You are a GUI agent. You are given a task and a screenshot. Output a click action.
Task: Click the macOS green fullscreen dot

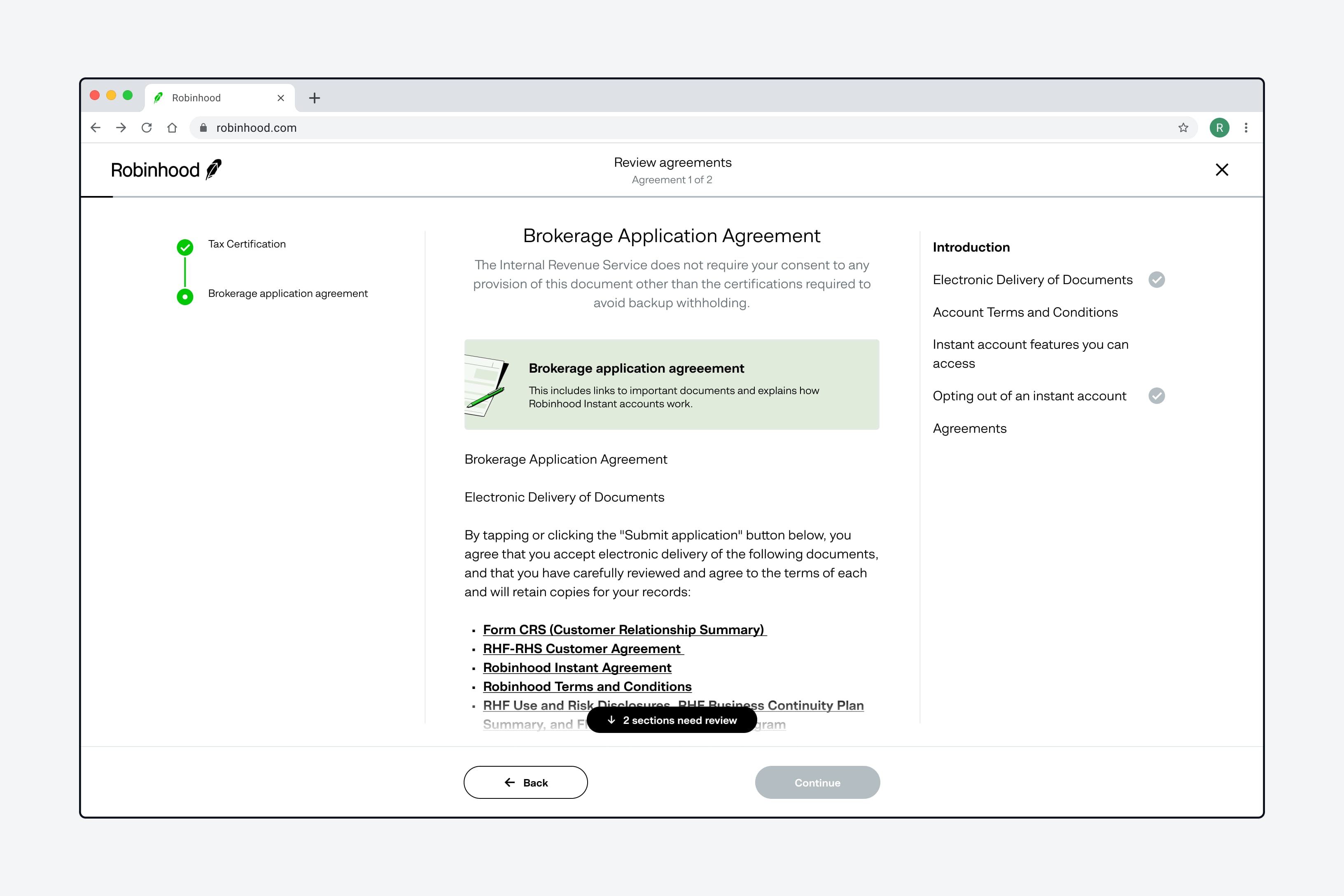point(128,96)
